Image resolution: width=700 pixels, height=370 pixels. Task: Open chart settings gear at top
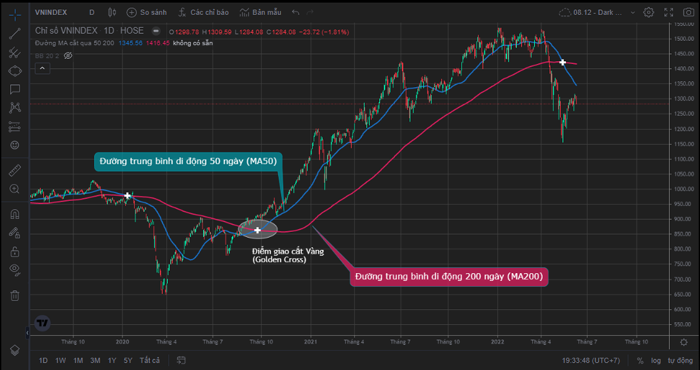(x=648, y=12)
